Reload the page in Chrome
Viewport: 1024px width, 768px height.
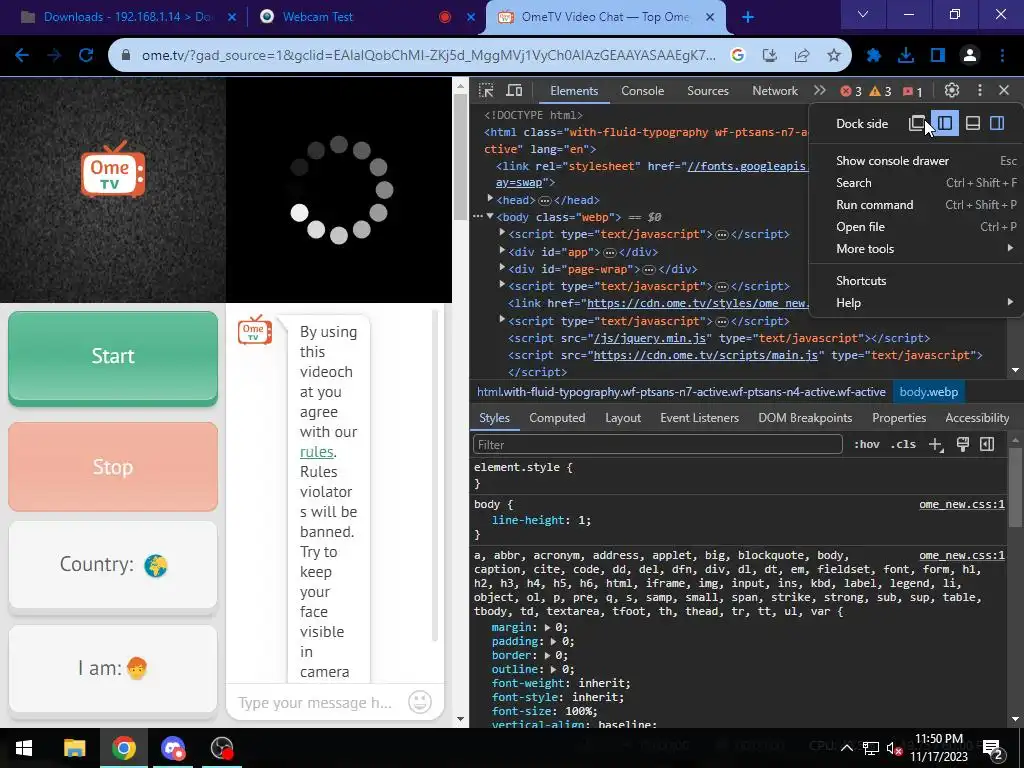click(x=86, y=56)
